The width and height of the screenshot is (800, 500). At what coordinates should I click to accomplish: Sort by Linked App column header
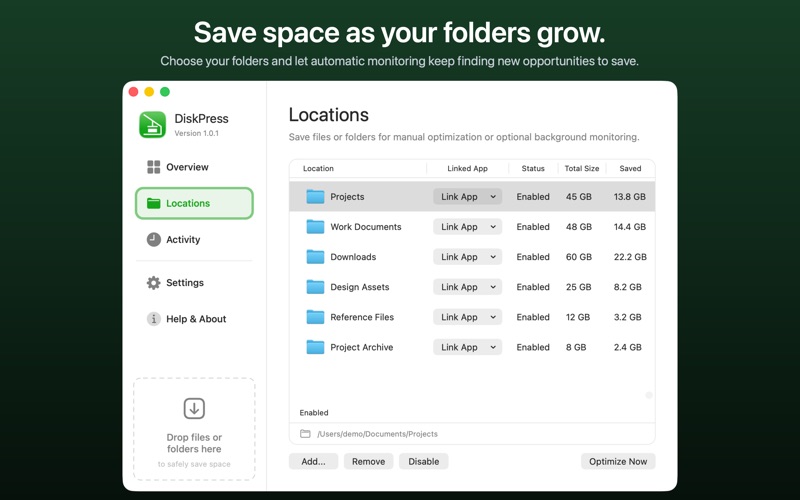click(467, 168)
